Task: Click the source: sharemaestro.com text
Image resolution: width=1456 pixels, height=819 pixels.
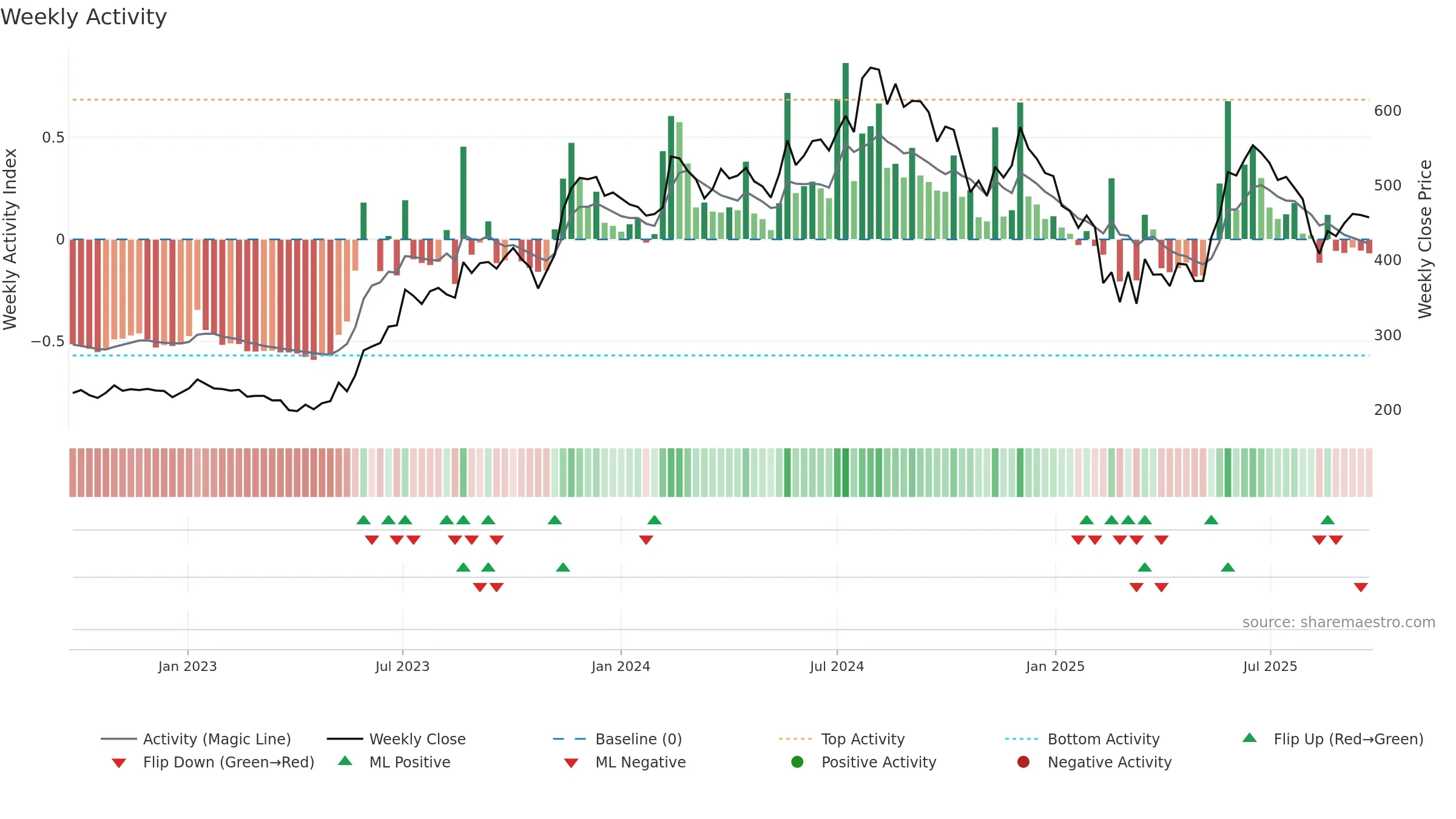Action: point(1339,622)
